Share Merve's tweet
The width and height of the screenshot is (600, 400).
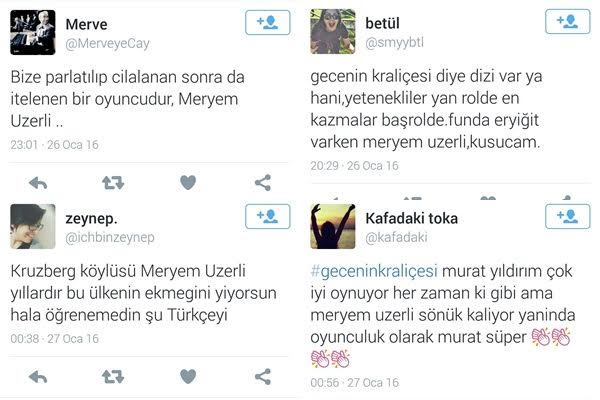coord(263,183)
